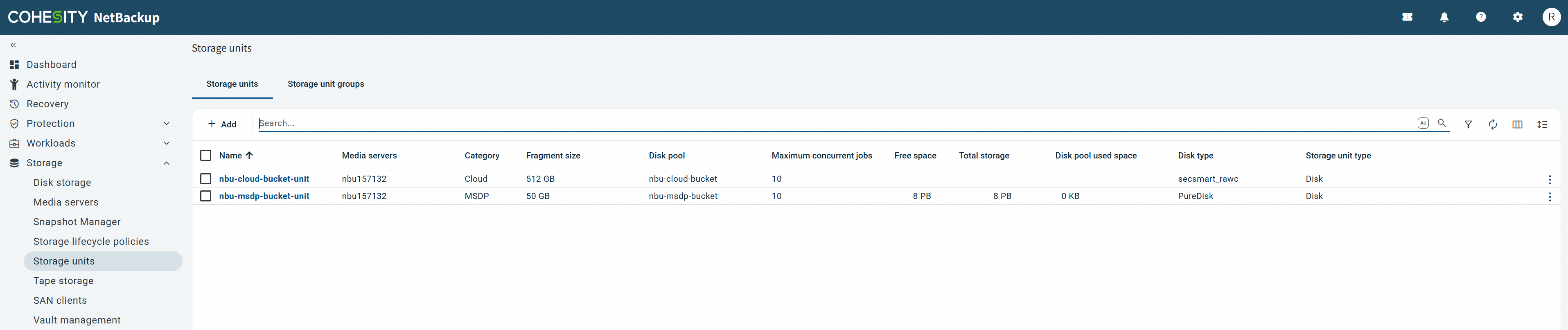
Task: Click Free space column header
Action: coord(916,155)
